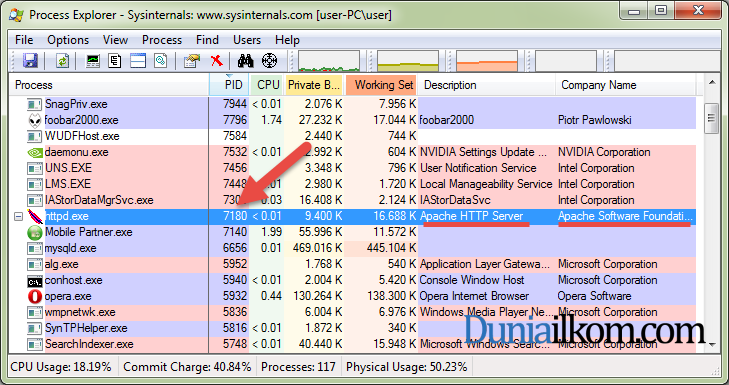This screenshot has height=385, width=729.
Task: Click the red Opera icon of opera.exe
Action: coord(35,297)
